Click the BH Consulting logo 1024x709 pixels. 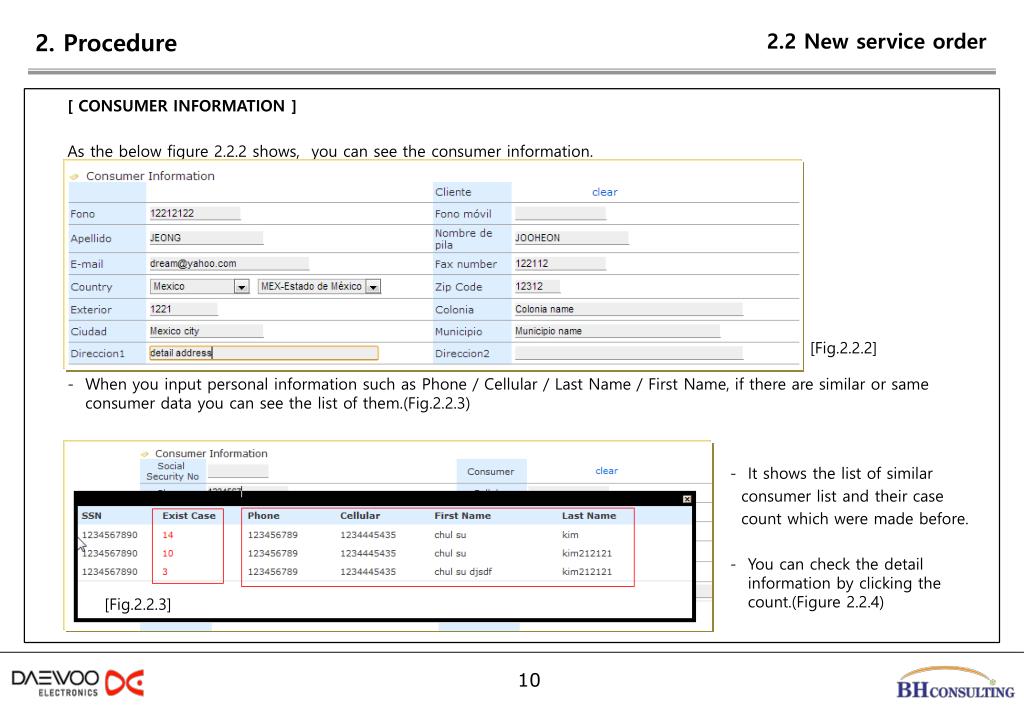pyautogui.click(x=955, y=683)
